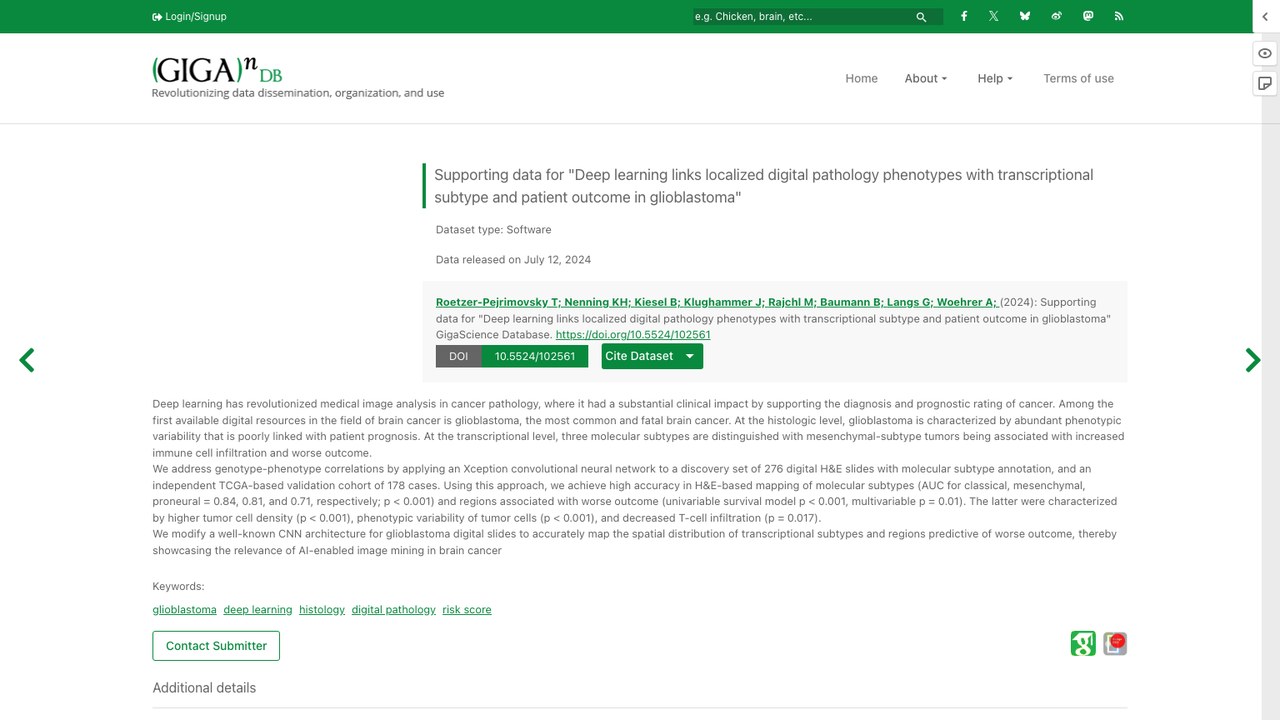Click the Bluesky butterfly icon
Viewport: 1280px width, 720px height.
point(1025,16)
